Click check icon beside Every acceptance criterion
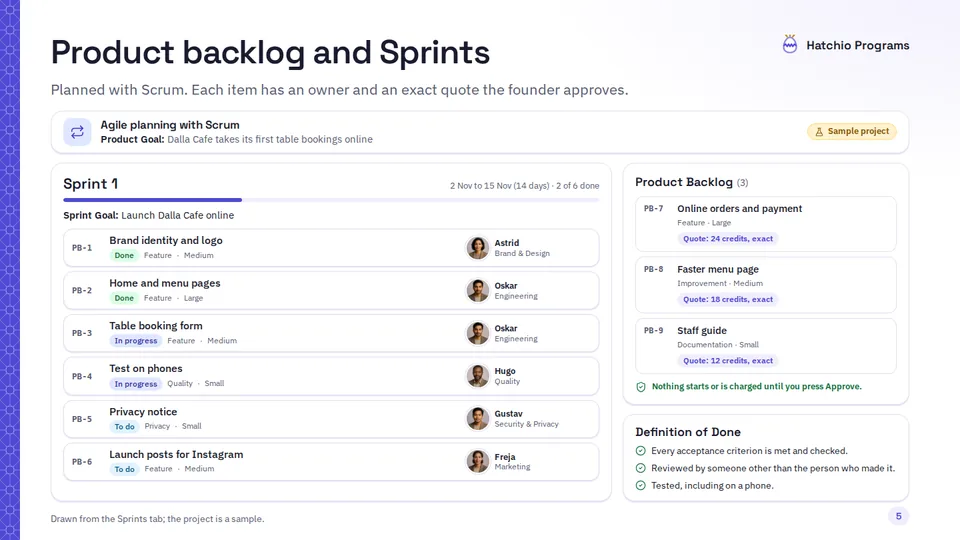960x540 pixels. [640, 451]
